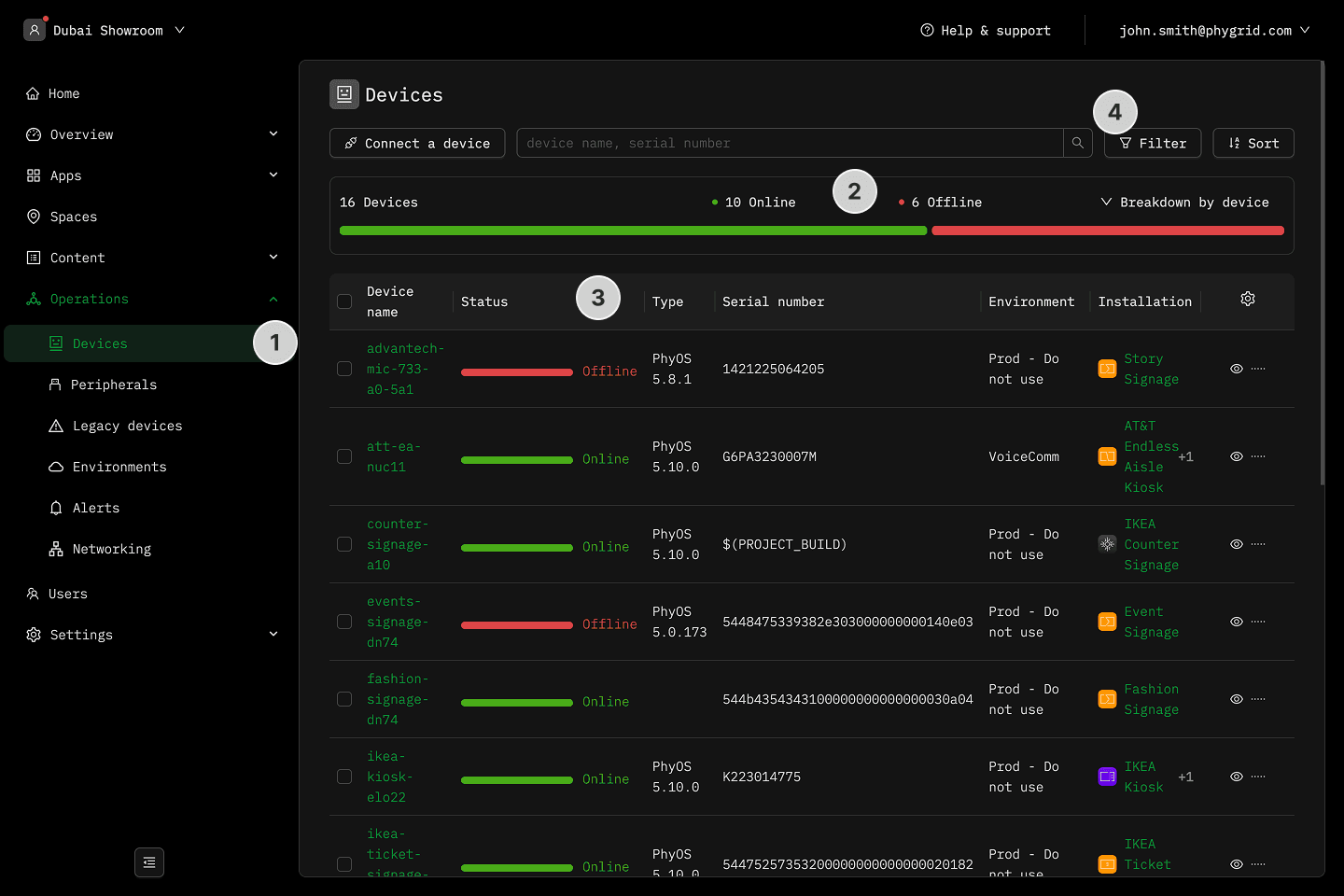Open Peripherals in the sidebar
Viewport: 1344px width, 896px height.
[x=114, y=385]
